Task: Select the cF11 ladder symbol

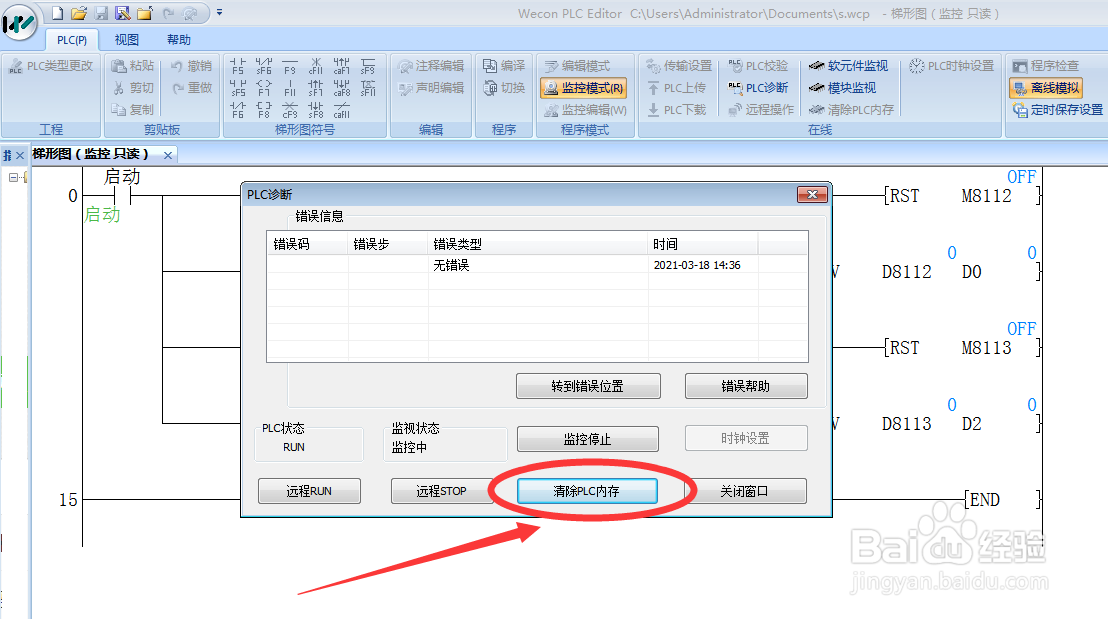Action: tap(316, 66)
